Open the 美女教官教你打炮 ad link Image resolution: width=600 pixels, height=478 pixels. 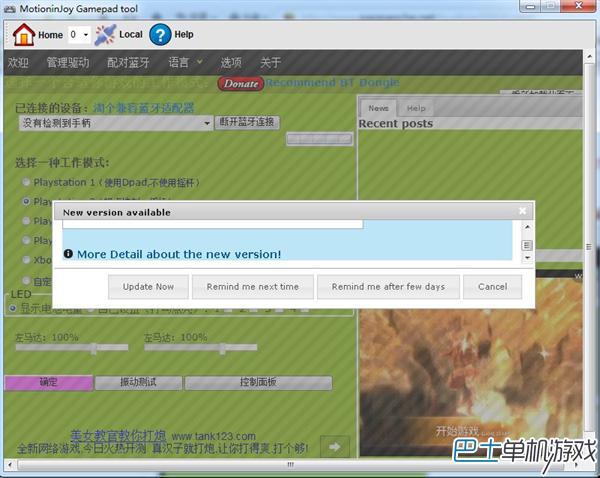click(x=118, y=436)
